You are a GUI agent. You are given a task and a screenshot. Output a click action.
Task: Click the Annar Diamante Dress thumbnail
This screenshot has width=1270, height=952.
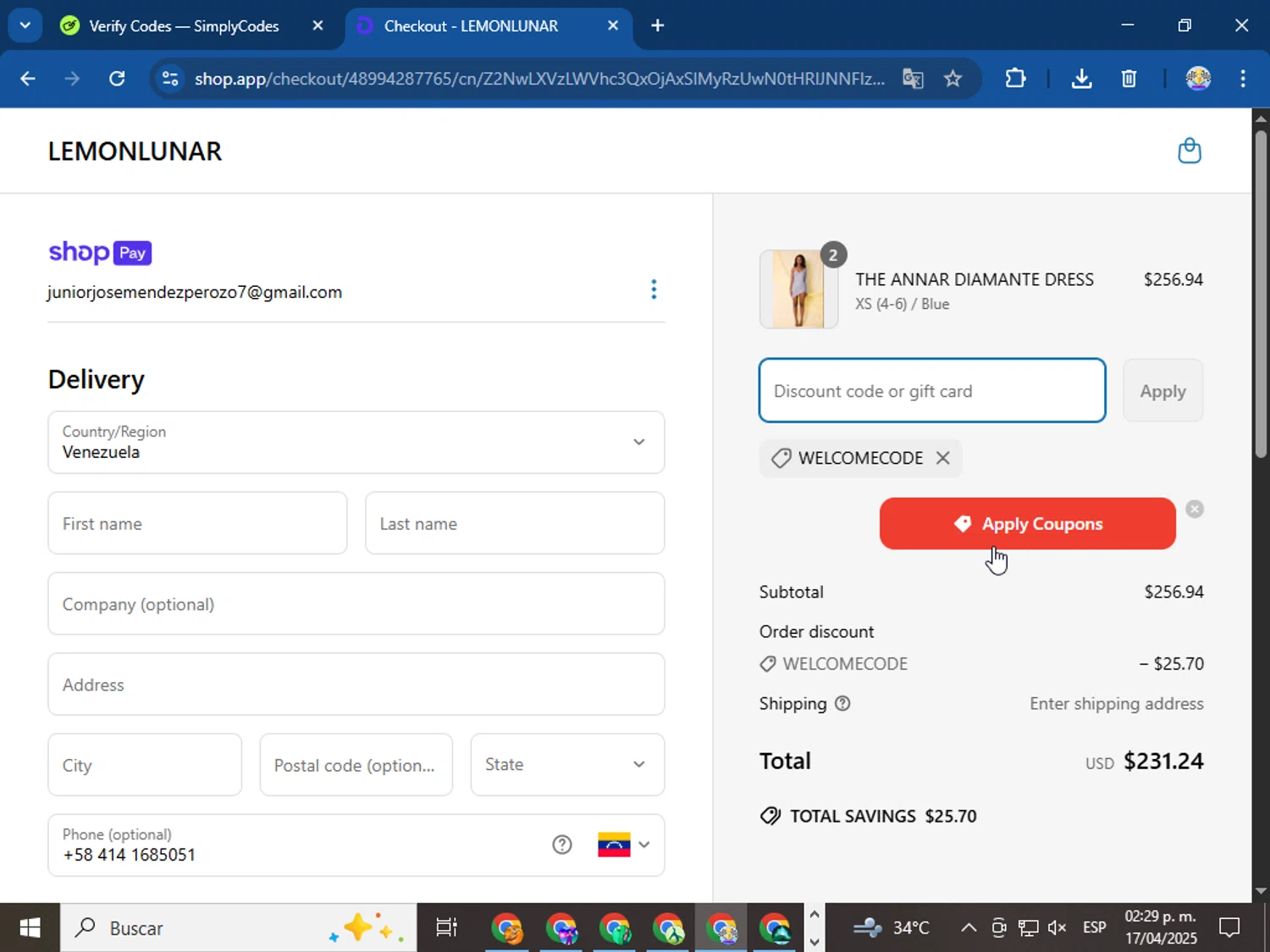point(798,289)
